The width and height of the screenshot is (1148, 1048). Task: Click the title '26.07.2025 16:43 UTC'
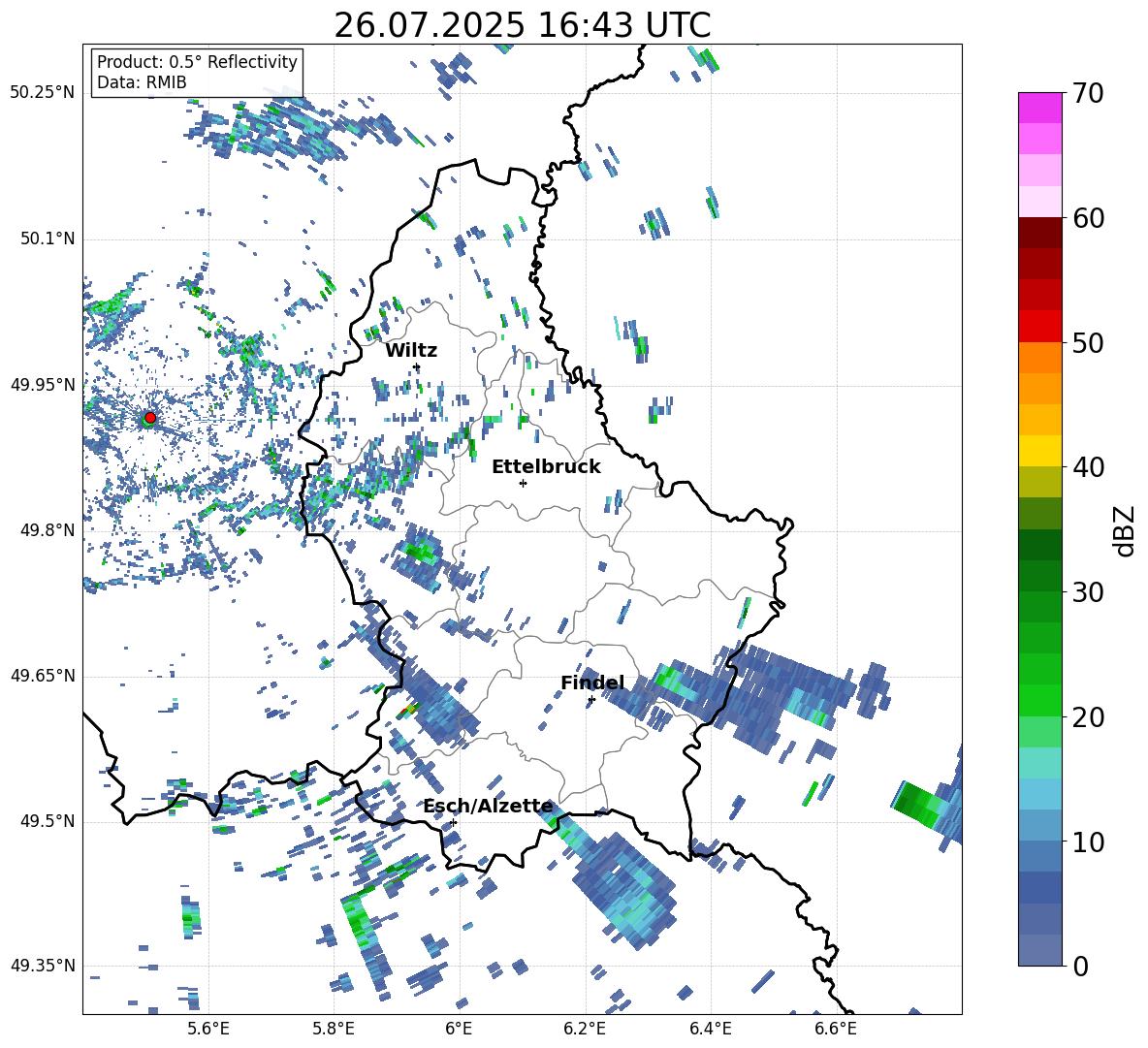522,25
